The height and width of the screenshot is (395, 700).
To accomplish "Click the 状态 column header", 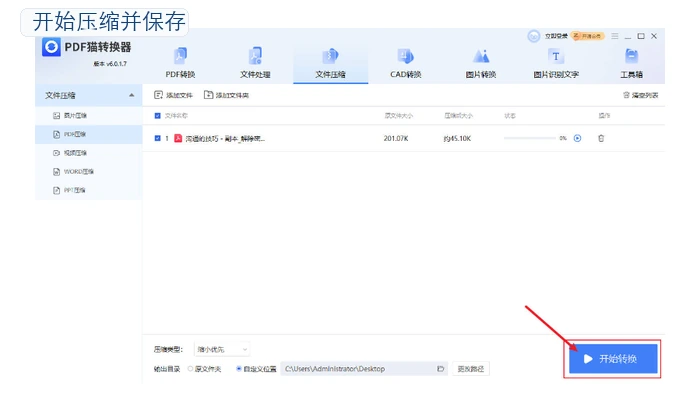I will point(510,116).
